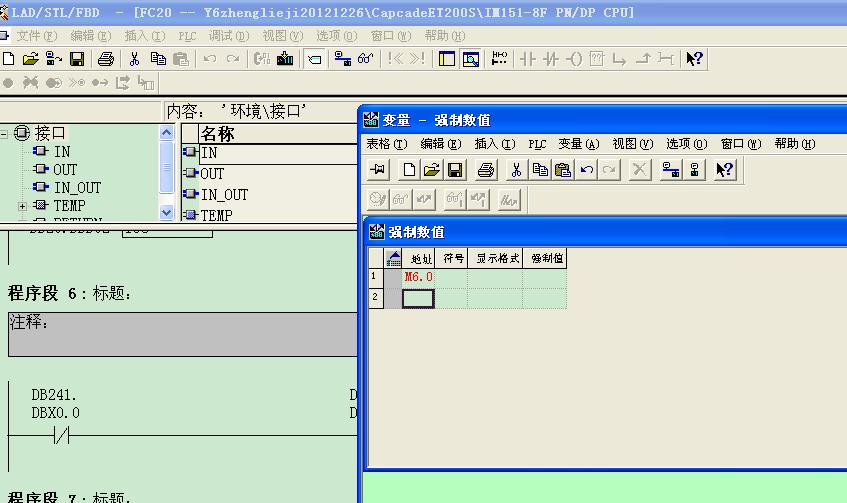This screenshot has height=503, width=847.
Task: Select IN_OUT in the interface tree
Action: click(77, 187)
